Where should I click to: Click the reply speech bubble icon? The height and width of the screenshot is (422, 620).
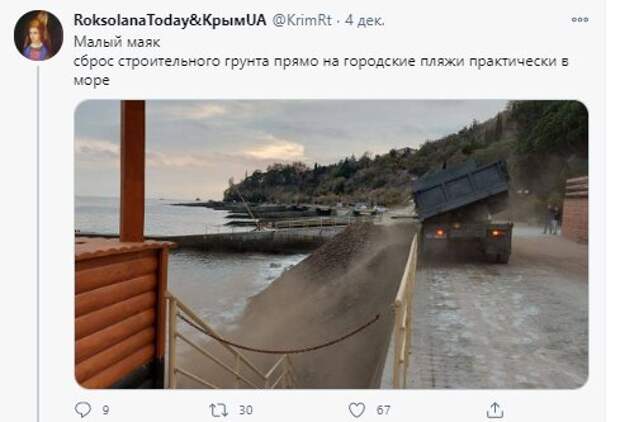tap(83, 410)
